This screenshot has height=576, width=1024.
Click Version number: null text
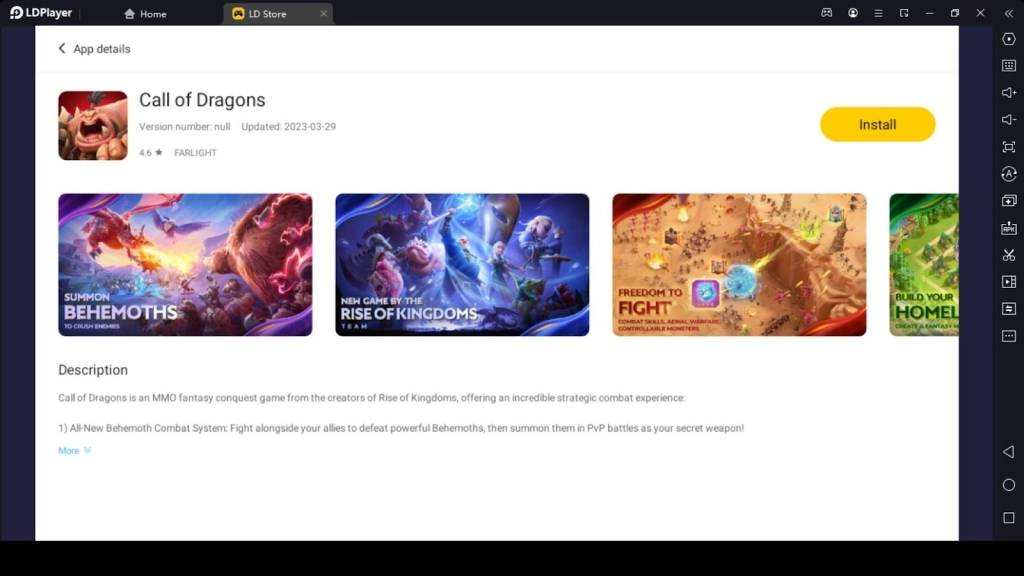point(184,127)
